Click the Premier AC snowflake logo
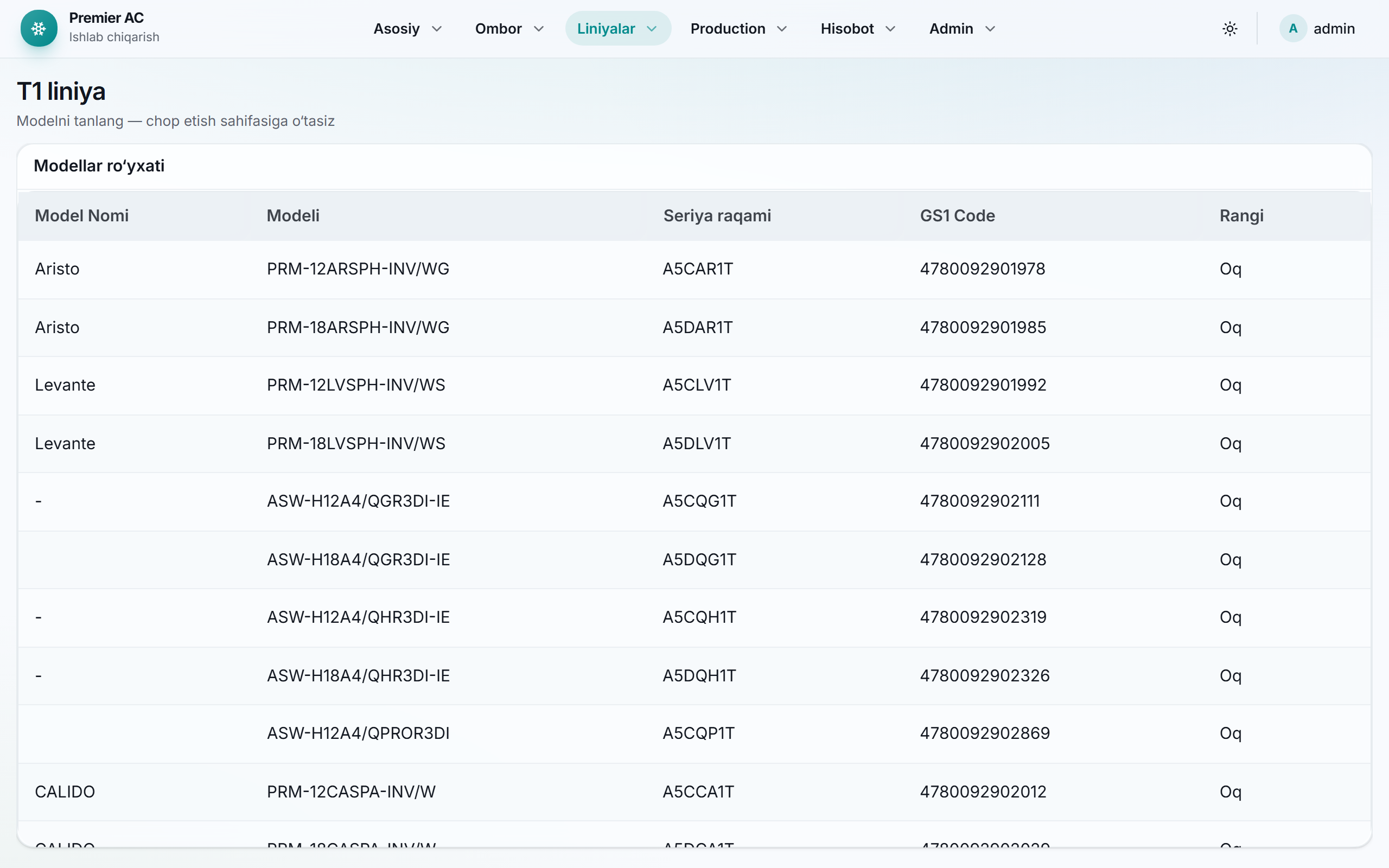1389x868 pixels. pos(39,28)
